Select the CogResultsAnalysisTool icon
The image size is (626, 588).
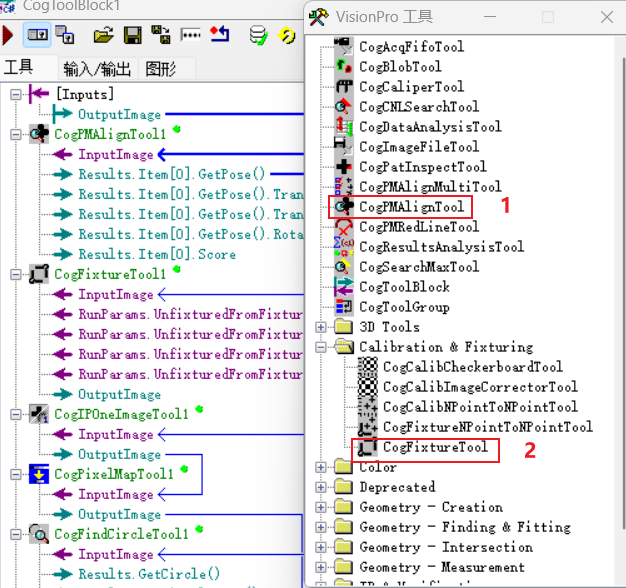coord(343,247)
